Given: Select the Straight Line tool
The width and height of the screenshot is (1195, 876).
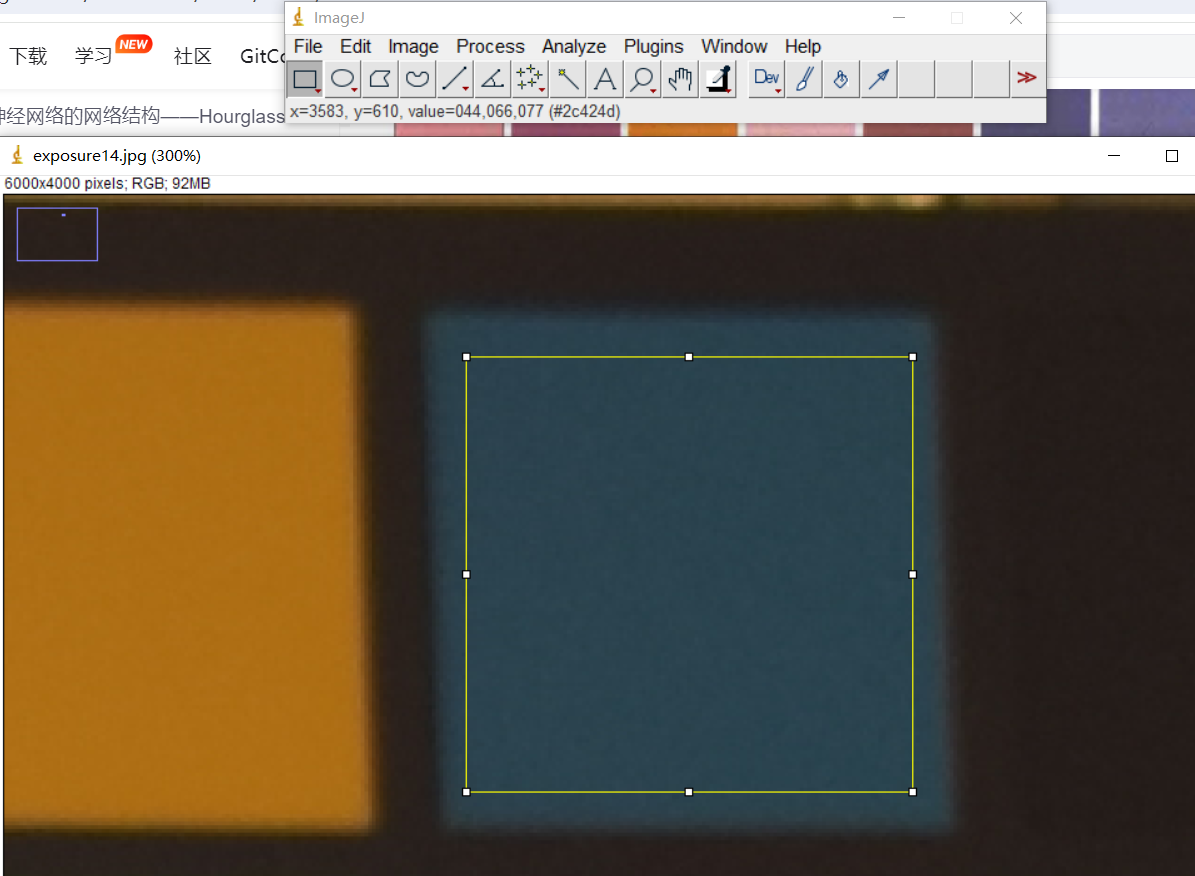Looking at the screenshot, I should pos(455,79).
